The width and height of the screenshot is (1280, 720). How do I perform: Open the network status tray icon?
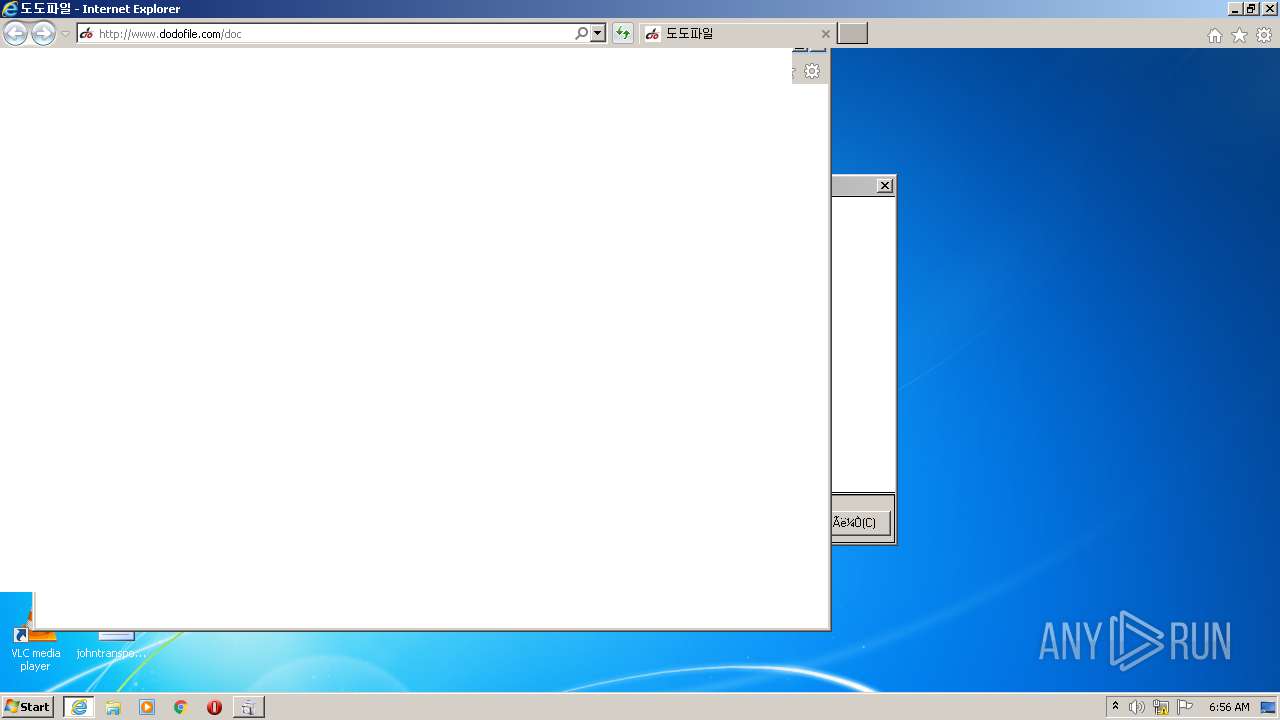tap(1161, 707)
